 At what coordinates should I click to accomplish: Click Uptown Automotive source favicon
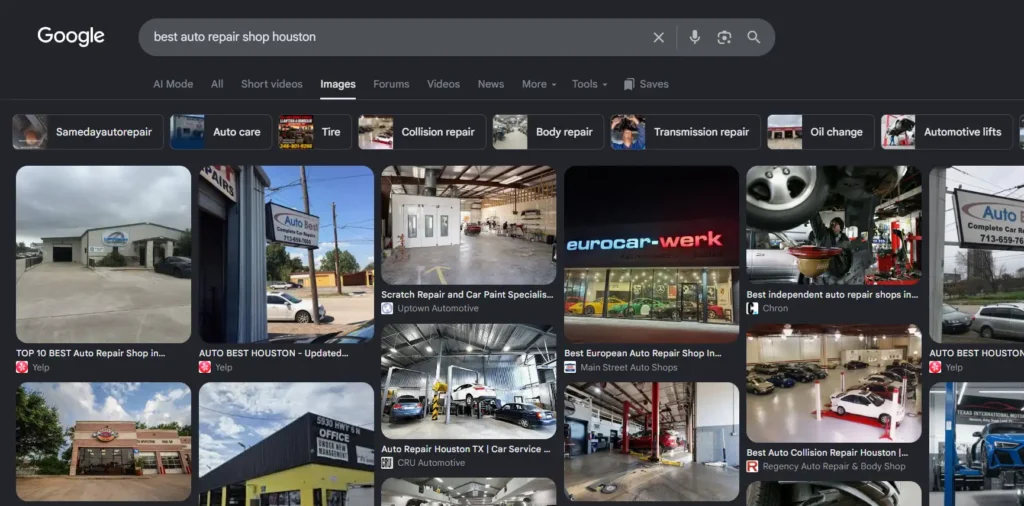(x=387, y=308)
